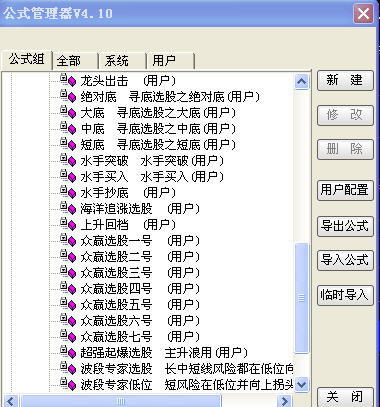Switch to the 公式组 tab
380x407 pixels.
[26, 60]
